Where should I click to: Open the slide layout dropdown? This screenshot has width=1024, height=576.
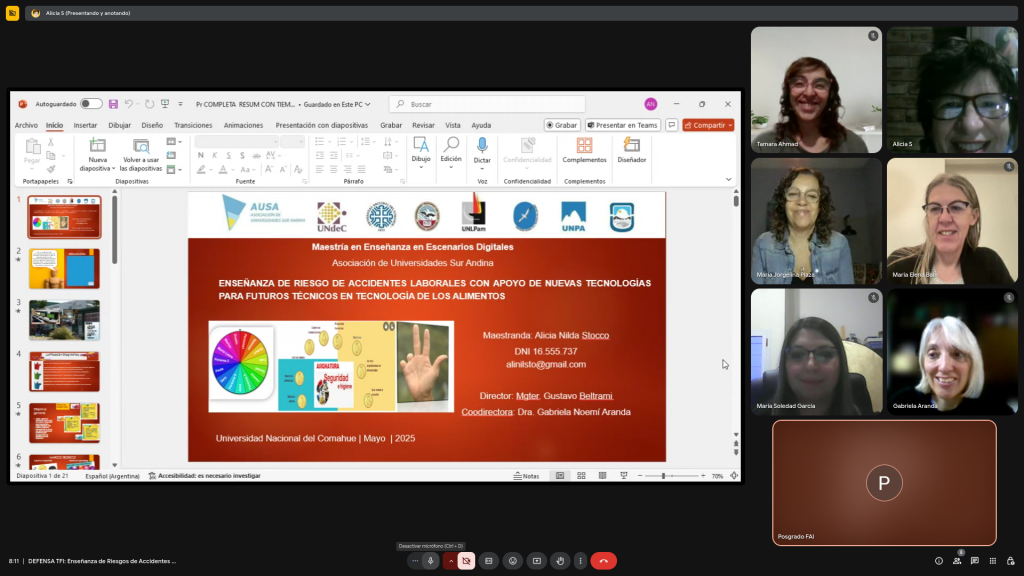174,142
